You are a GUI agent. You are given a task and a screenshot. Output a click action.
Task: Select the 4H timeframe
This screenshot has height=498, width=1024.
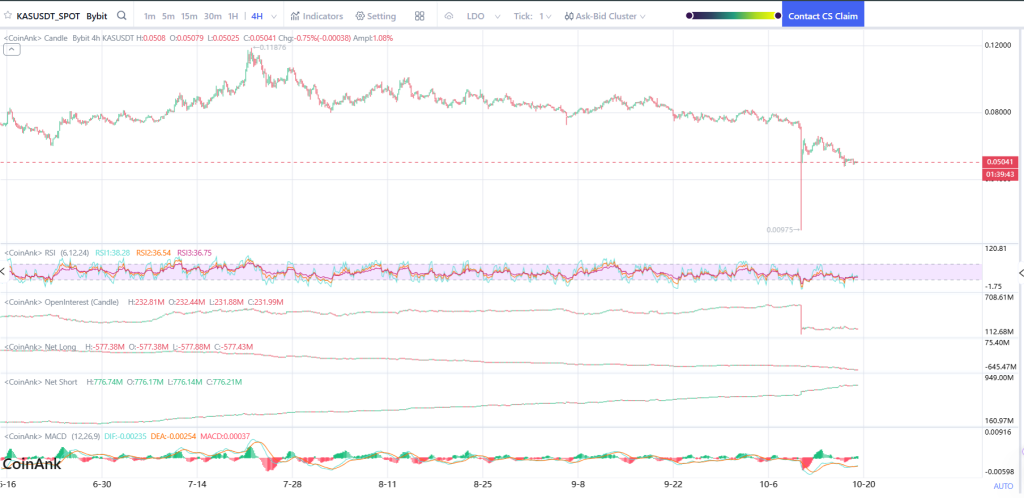tap(257, 16)
